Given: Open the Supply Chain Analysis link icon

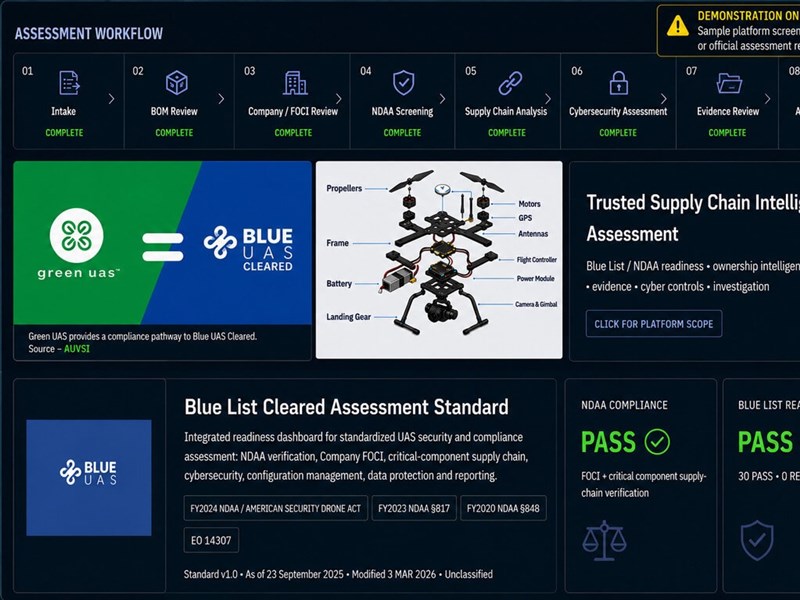Looking at the screenshot, I should 510,83.
